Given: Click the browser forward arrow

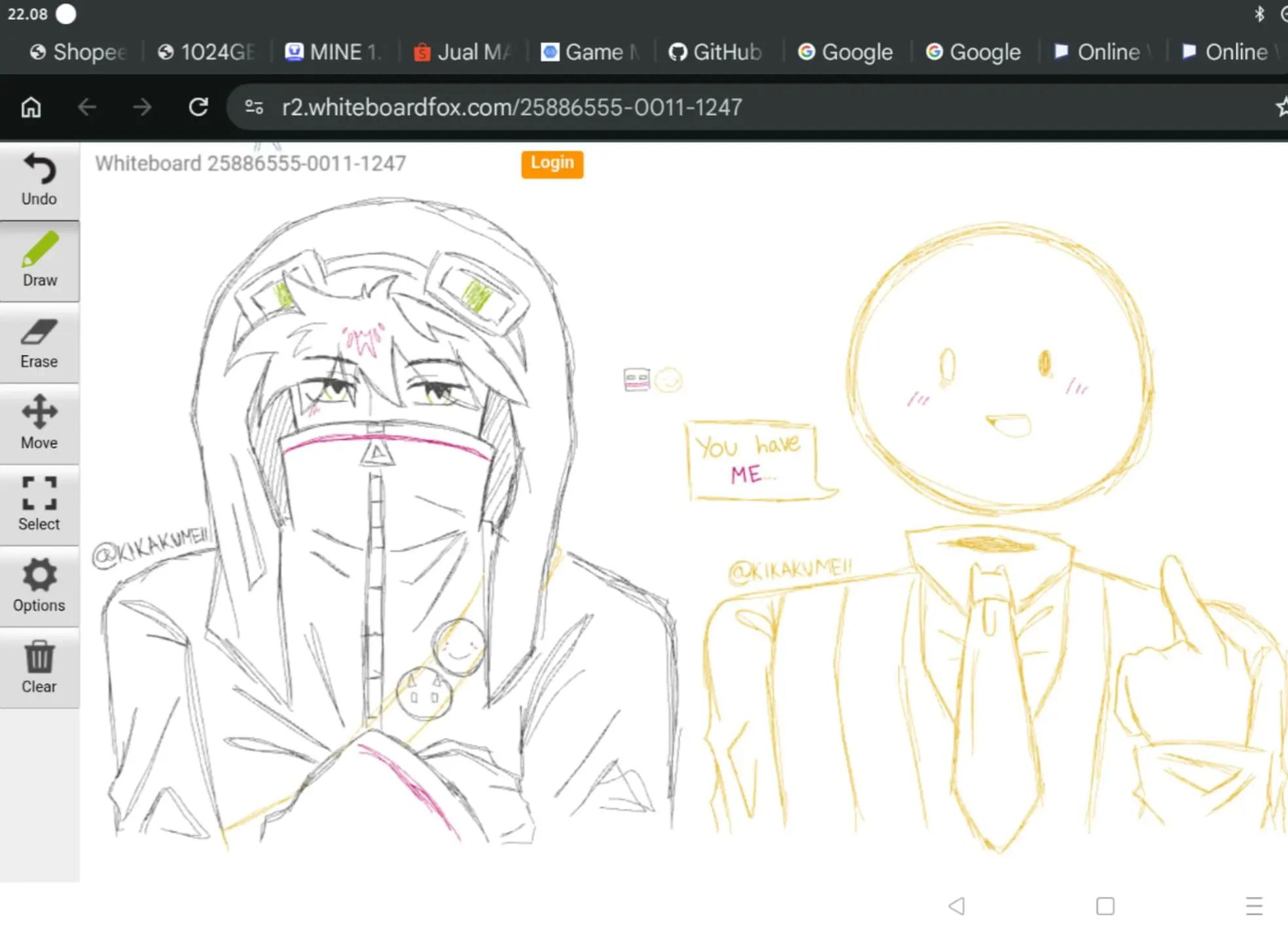Looking at the screenshot, I should 142,107.
